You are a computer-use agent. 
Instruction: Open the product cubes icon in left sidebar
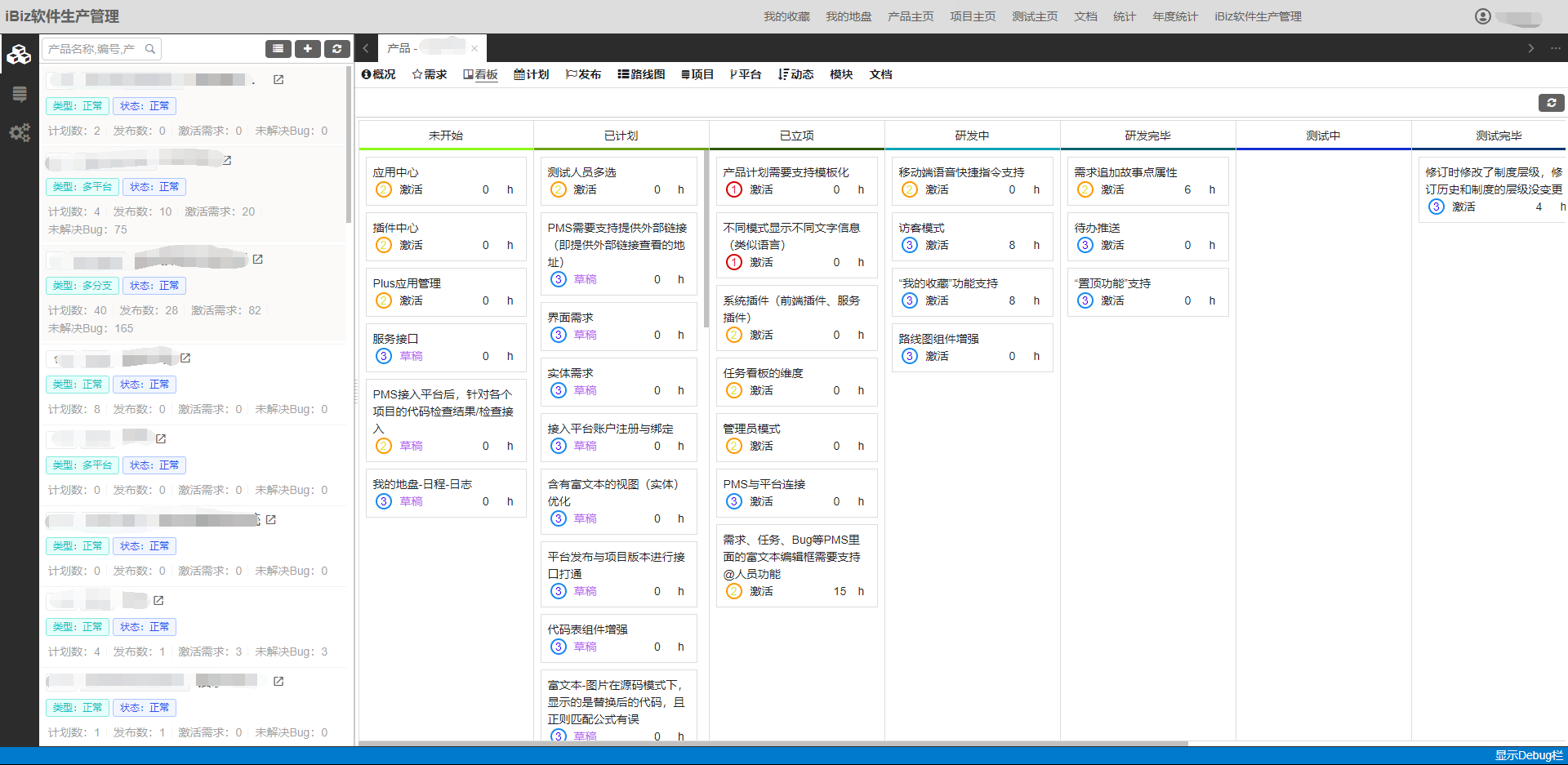point(19,55)
